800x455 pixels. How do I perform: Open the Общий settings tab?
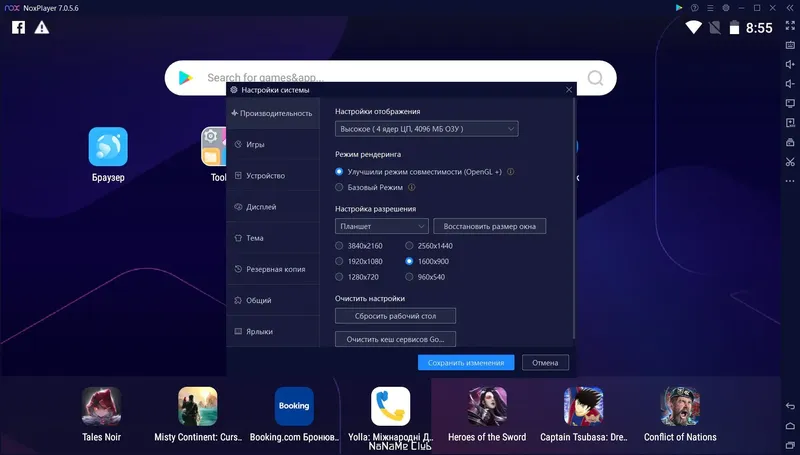point(273,300)
